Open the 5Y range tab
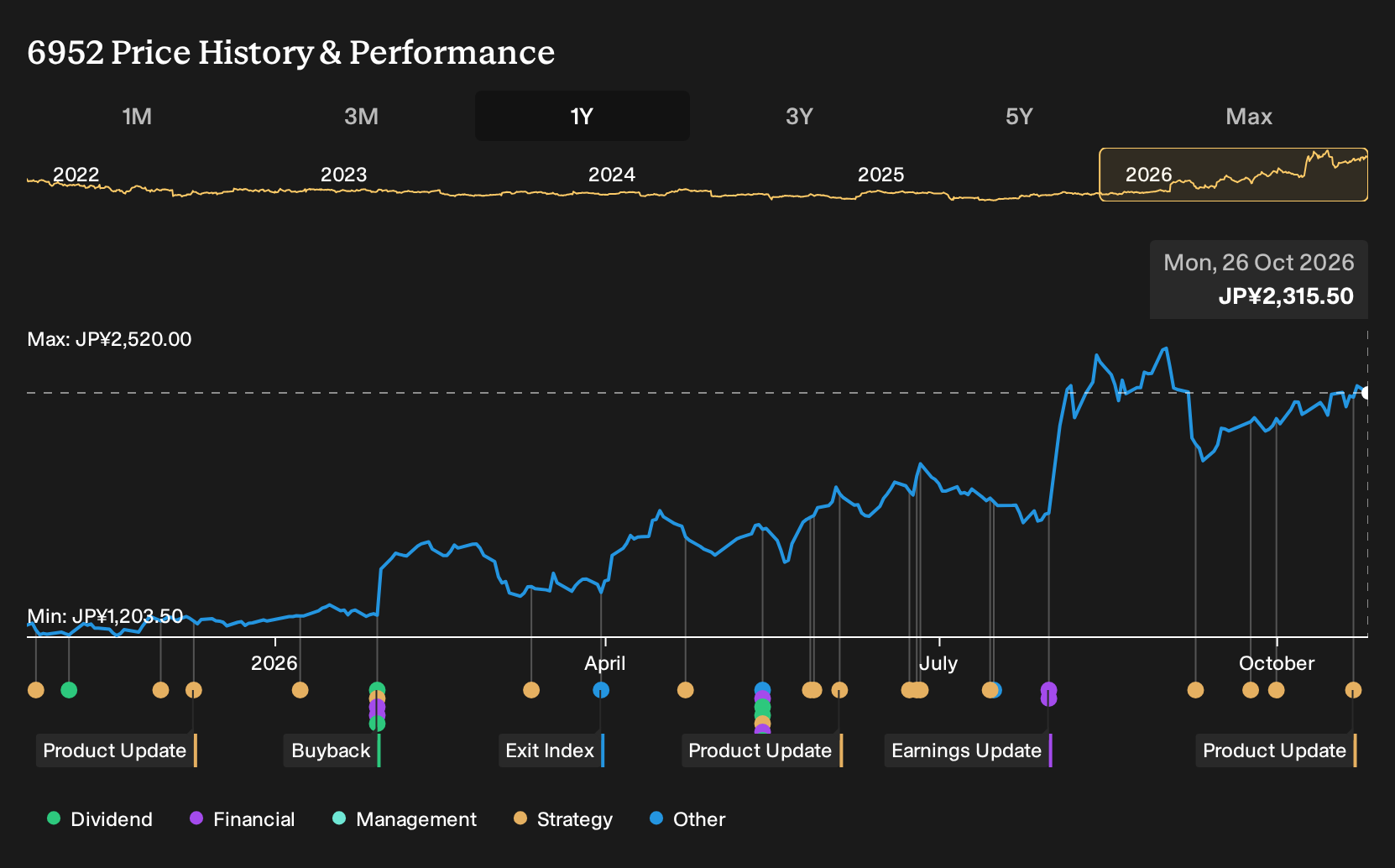Image resolution: width=1395 pixels, height=868 pixels. click(x=1019, y=116)
